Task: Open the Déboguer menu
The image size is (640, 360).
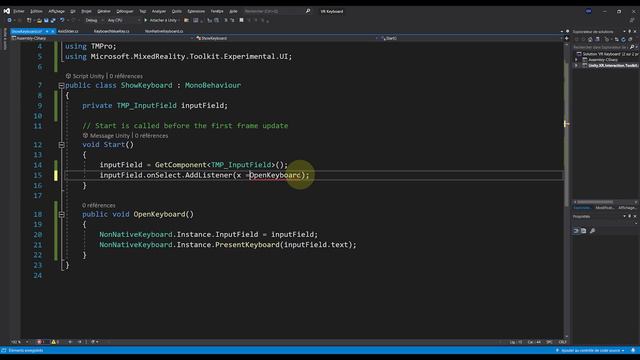Action: pos(124,11)
